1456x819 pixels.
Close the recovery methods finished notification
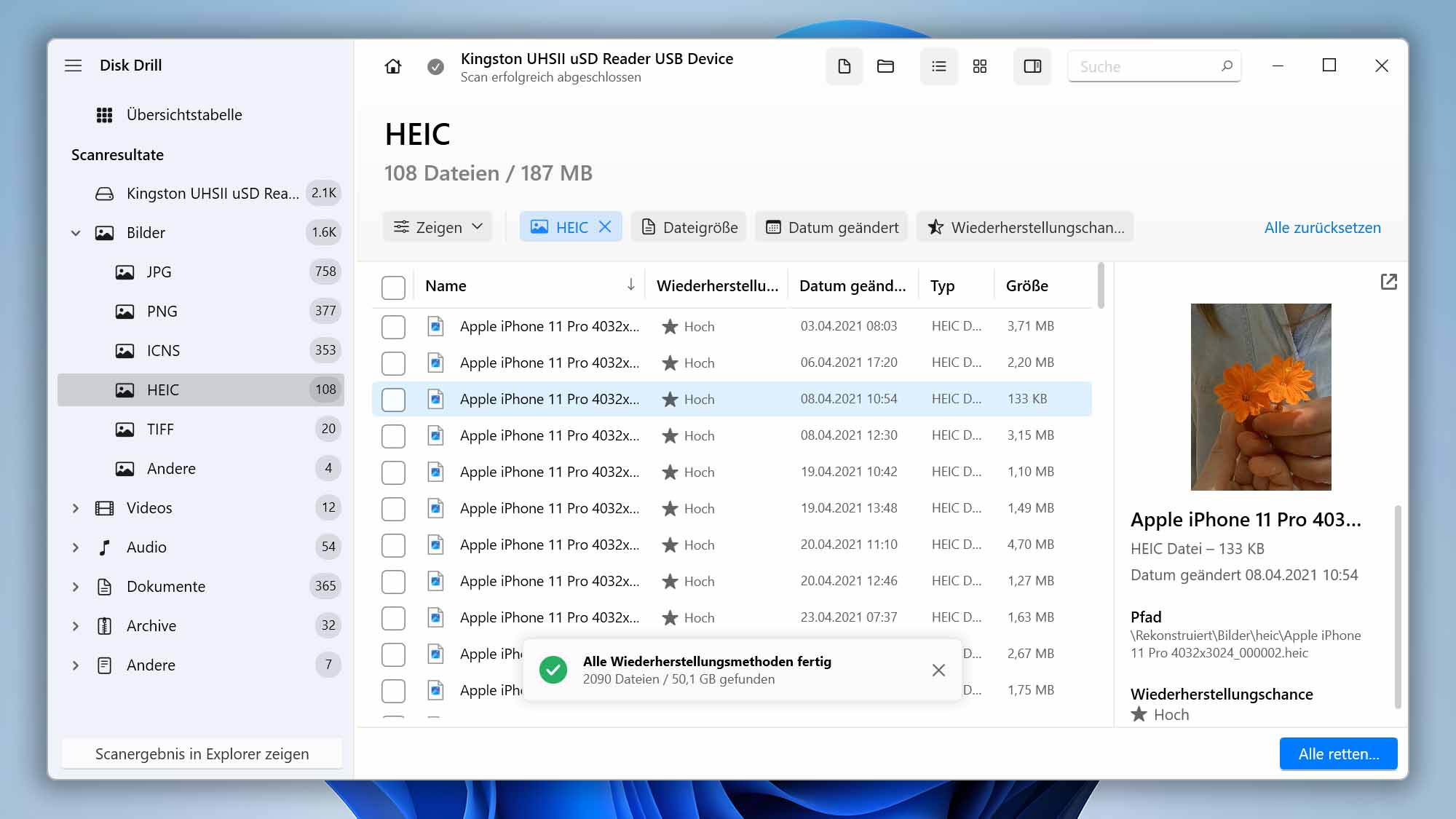939,670
